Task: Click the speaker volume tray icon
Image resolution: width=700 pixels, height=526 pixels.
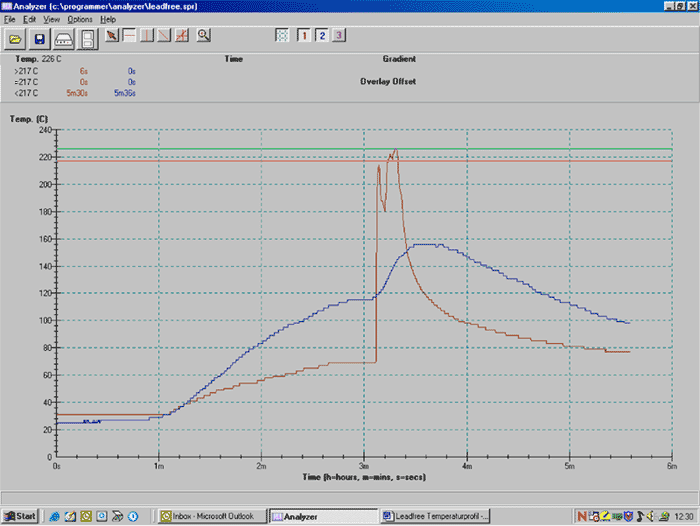Action: (651, 517)
